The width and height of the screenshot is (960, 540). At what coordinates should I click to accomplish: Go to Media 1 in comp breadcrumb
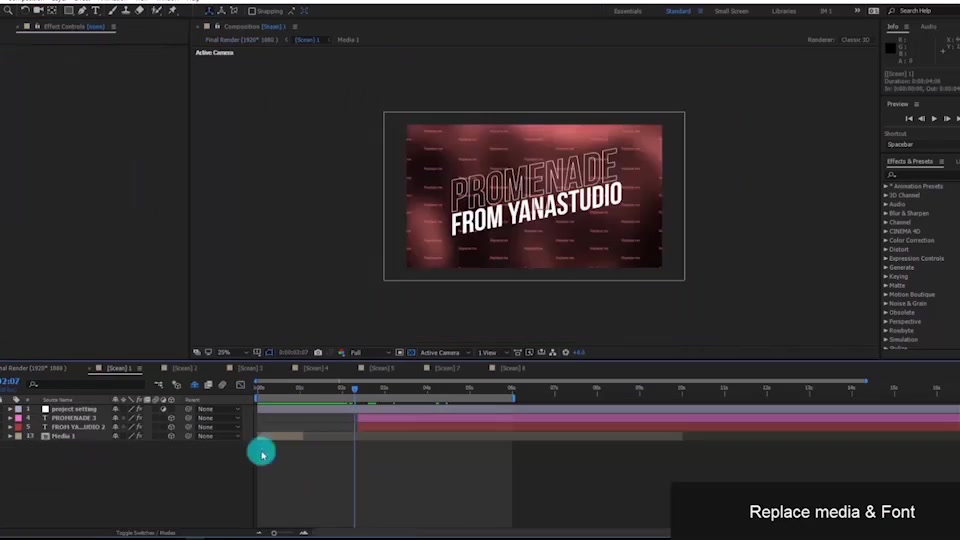(348, 40)
